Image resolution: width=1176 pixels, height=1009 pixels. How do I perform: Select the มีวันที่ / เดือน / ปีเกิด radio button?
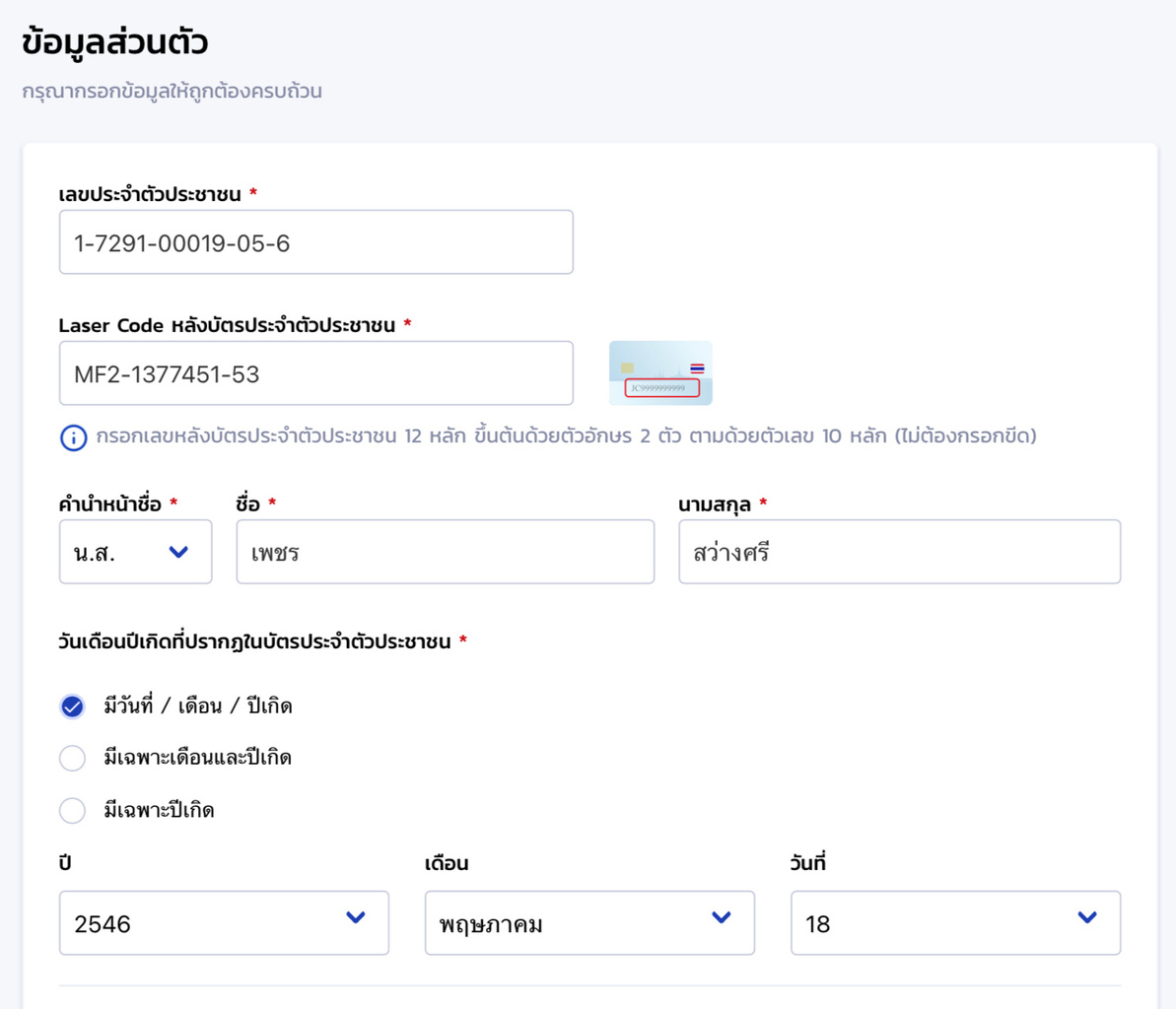click(x=73, y=706)
